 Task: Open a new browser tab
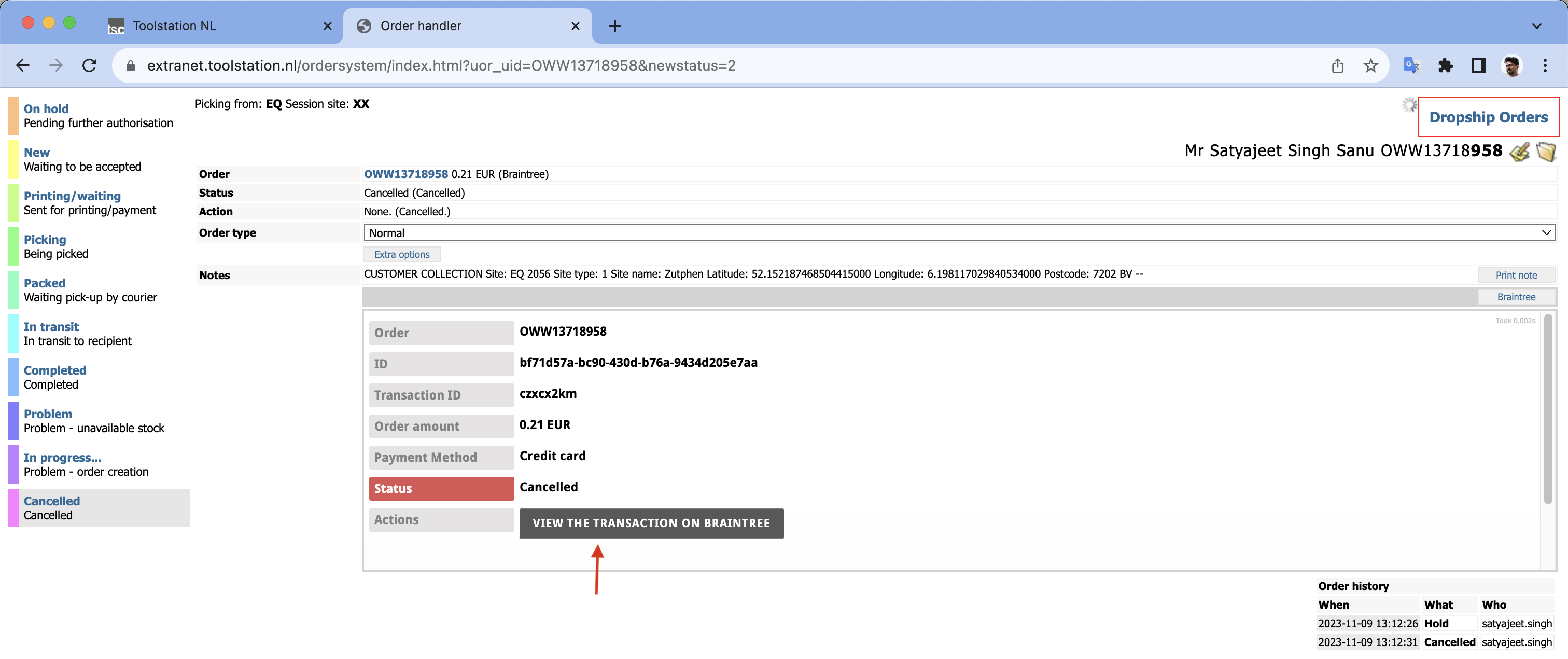(x=615, y=25)
